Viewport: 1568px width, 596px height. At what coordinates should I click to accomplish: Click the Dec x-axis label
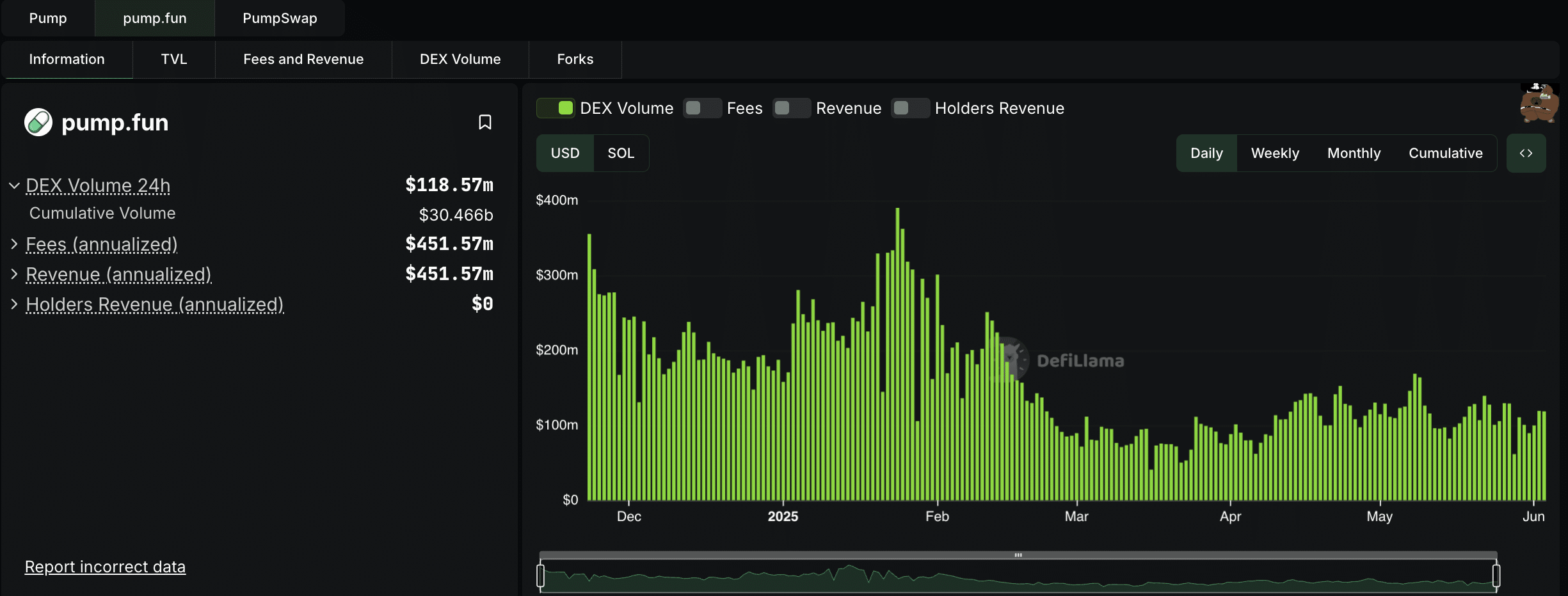tap(628, 517)
